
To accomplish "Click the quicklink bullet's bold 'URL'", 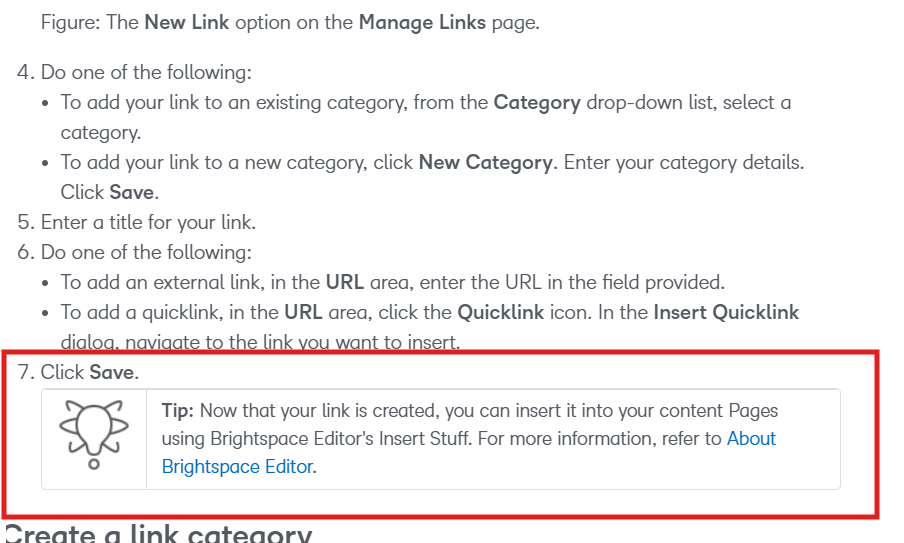I will click(x=303, y=312).
